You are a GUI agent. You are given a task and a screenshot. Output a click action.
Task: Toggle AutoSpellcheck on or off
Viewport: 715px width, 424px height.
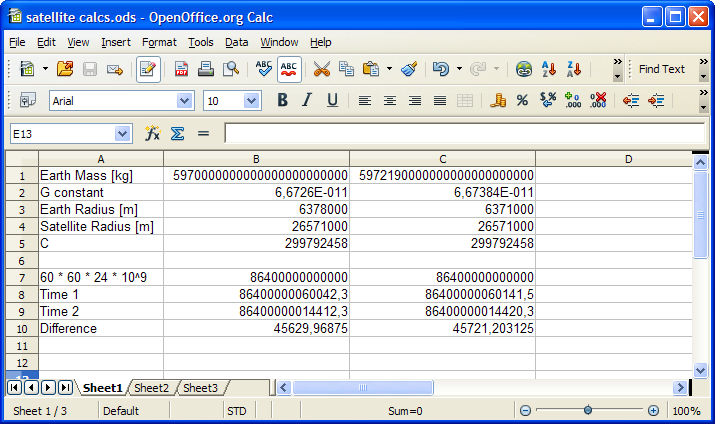289,69
